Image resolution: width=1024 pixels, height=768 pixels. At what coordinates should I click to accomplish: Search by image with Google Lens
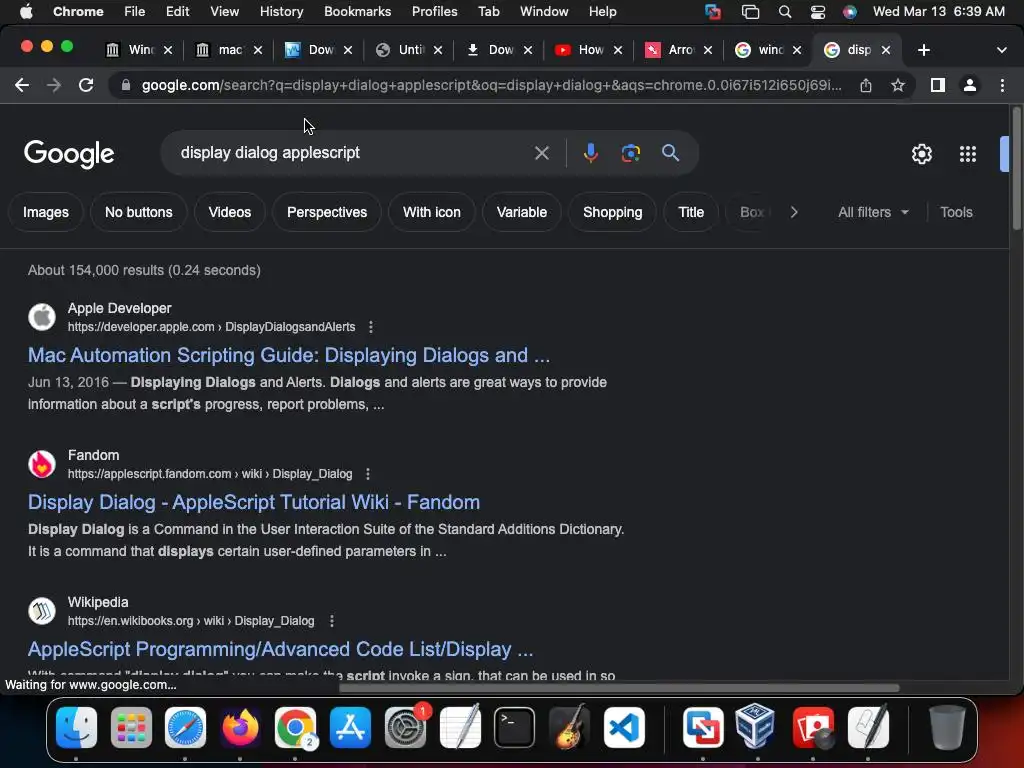pos(630,153)
